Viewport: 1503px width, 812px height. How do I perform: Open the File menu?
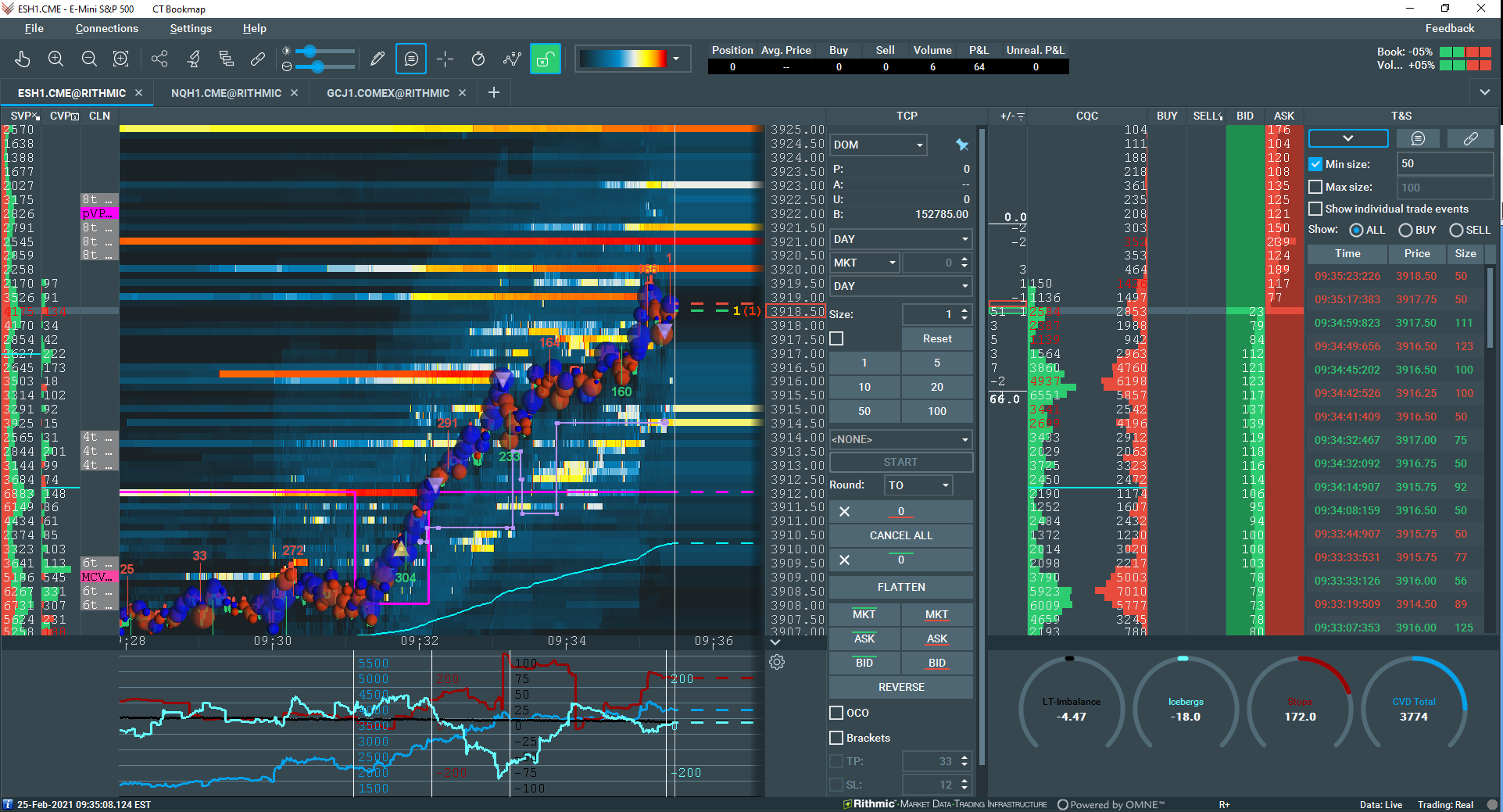(34, 28)
